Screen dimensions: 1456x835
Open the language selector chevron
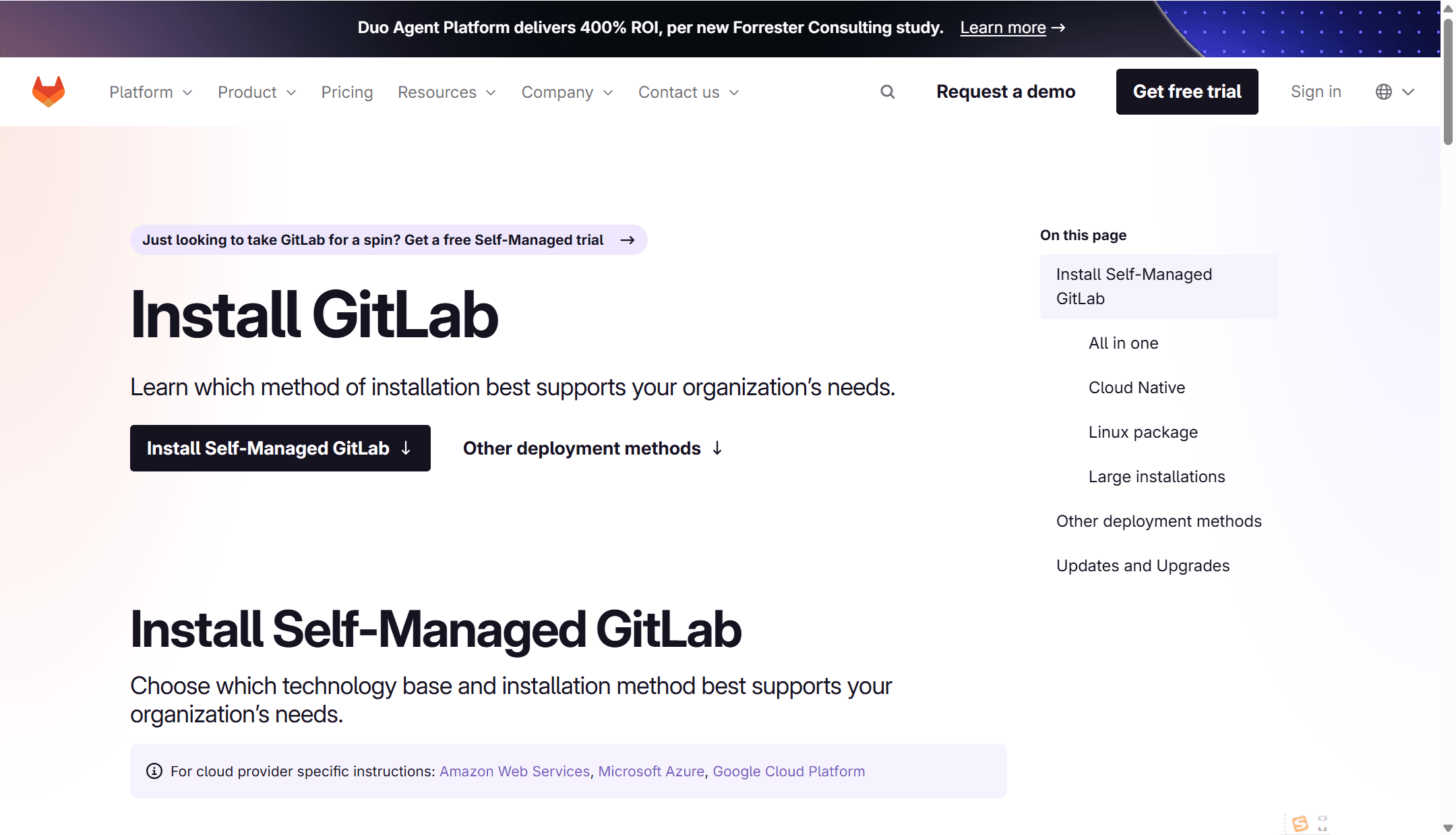(x=1408, y=92)
